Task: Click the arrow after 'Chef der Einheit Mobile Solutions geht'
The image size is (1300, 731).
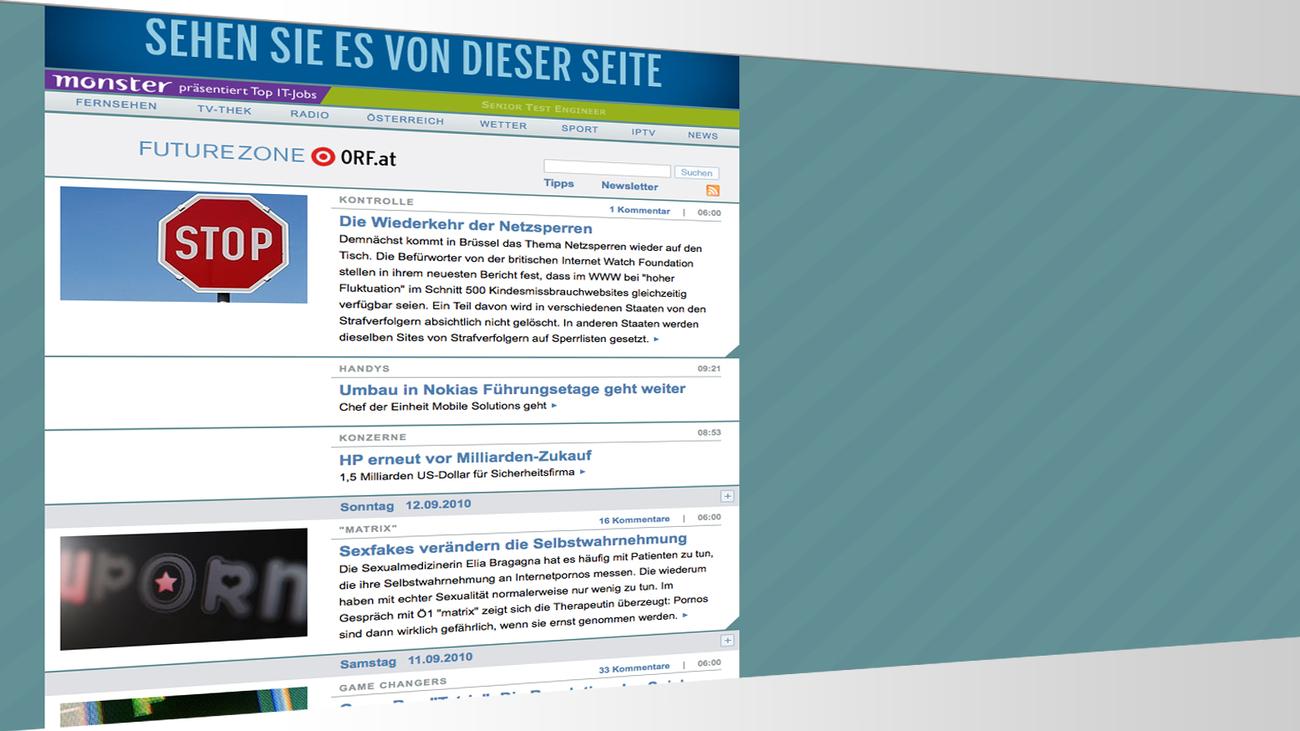Action: tap(554, 405)
